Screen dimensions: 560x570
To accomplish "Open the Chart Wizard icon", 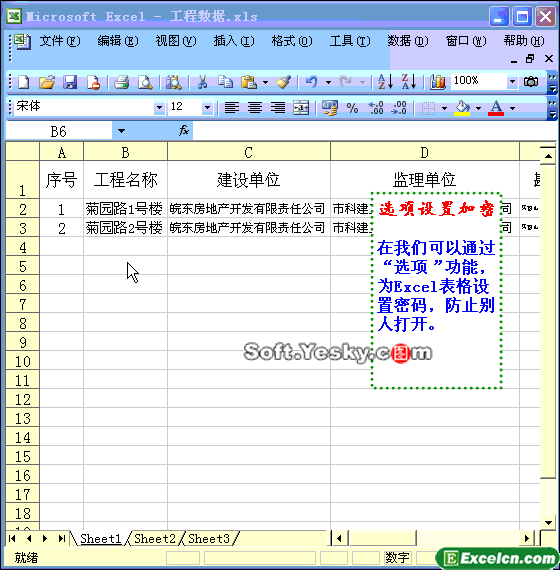I will (x=437, y=82).
